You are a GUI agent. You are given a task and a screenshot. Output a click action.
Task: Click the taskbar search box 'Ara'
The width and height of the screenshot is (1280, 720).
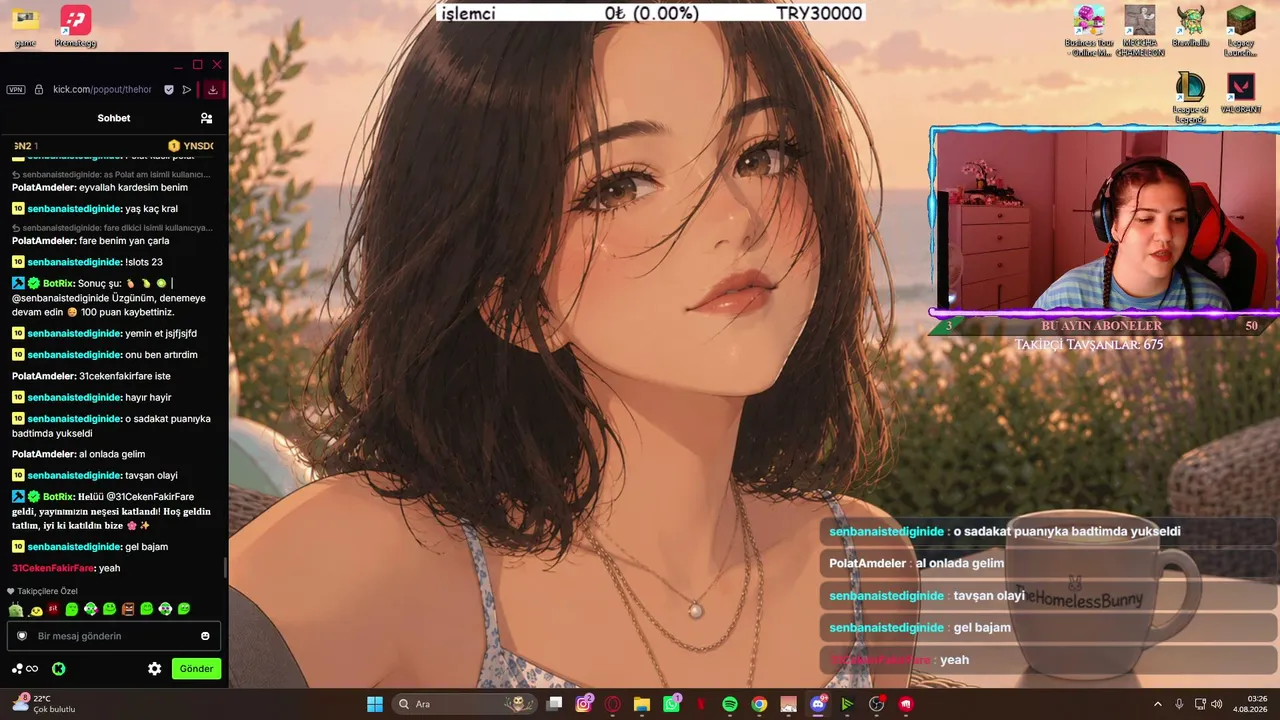[463, 704]
